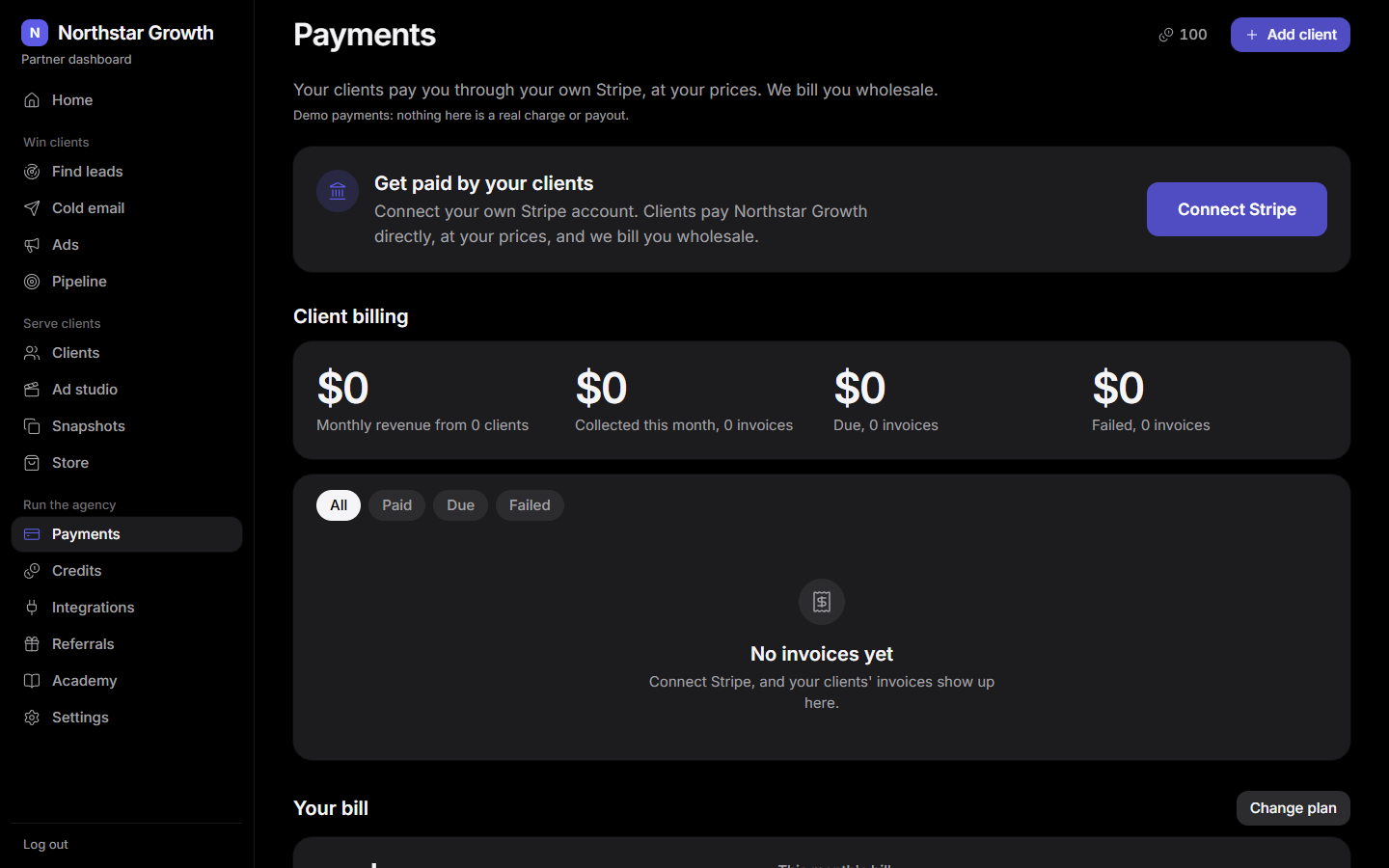Add a new client

pos(1291,35)
